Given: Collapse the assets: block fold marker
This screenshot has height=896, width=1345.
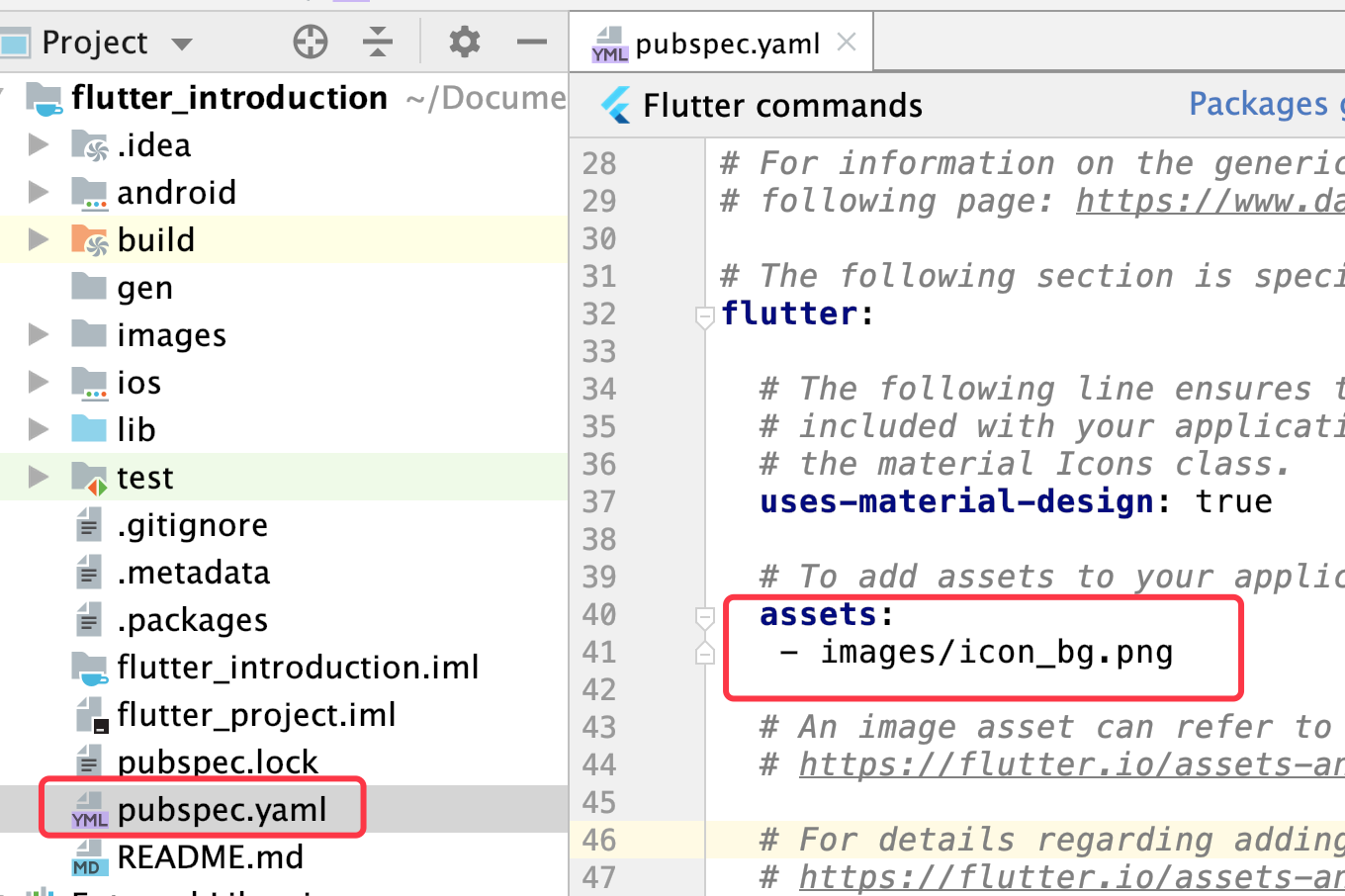Looking at the screenshot, I should pyautogui.click(x=704, y=617).
